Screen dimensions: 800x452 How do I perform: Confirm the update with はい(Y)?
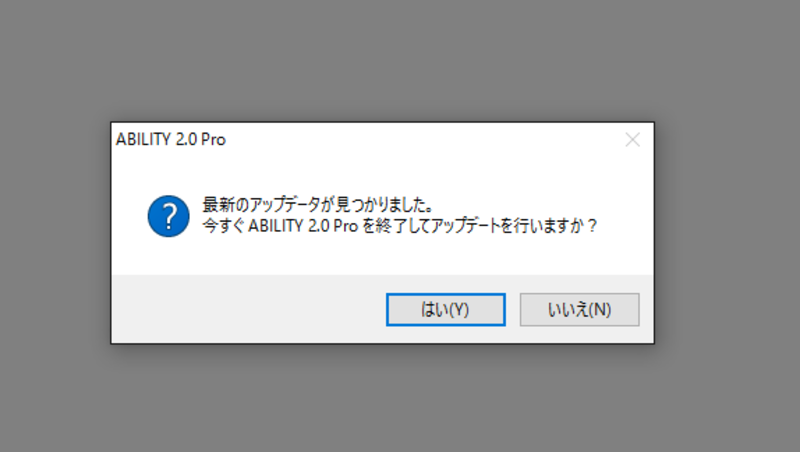tap(445, 310)
